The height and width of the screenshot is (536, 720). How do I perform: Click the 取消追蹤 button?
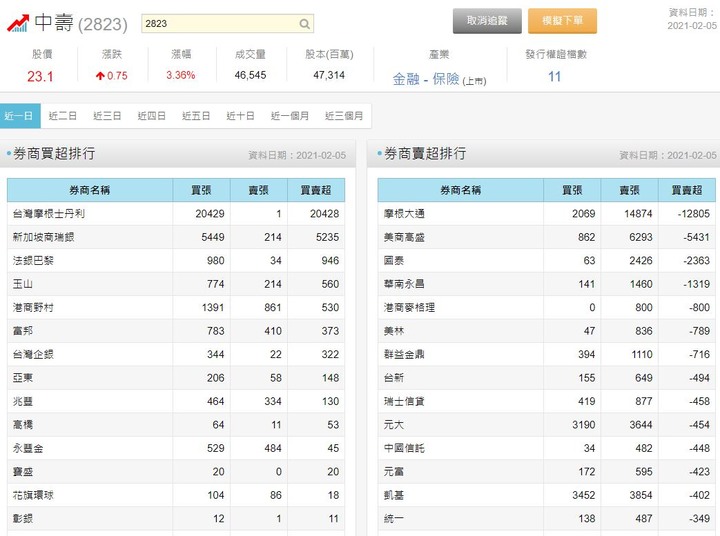point(487,21)
